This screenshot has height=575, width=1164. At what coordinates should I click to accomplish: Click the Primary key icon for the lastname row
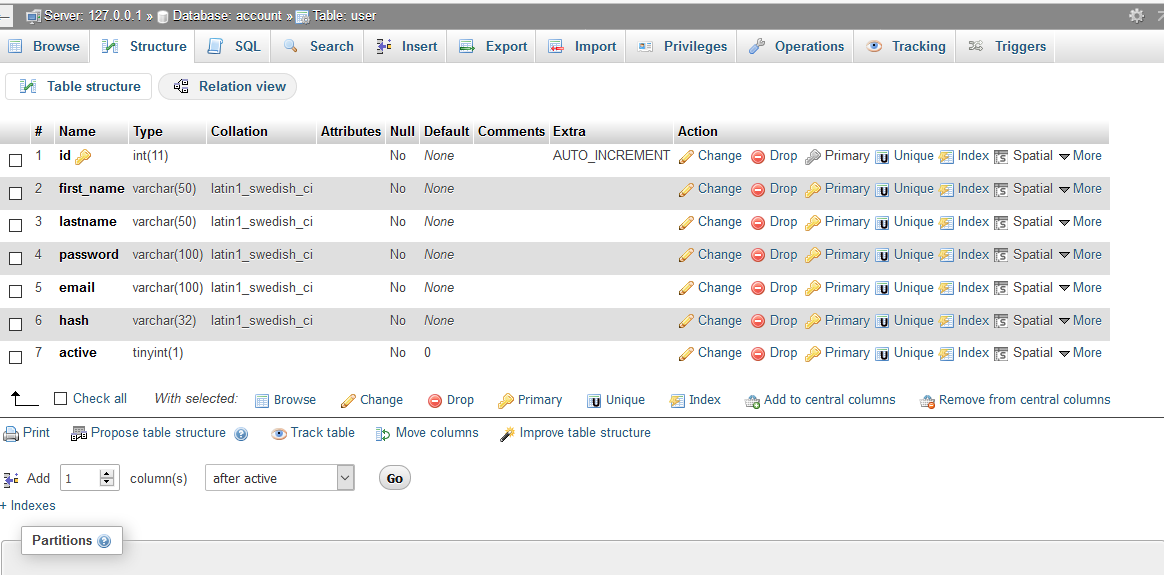click(813, 222)
